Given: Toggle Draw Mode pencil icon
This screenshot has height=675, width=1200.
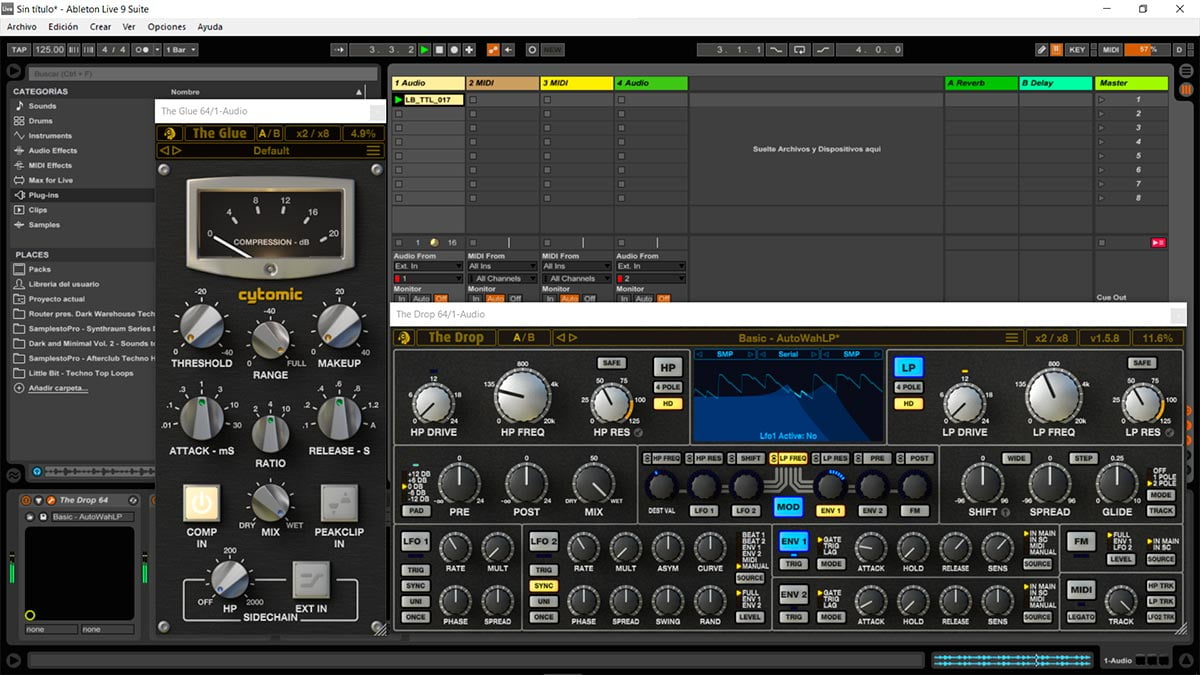Looking at the screenshot, I should pyautogui.click(x=1041, y=49).
